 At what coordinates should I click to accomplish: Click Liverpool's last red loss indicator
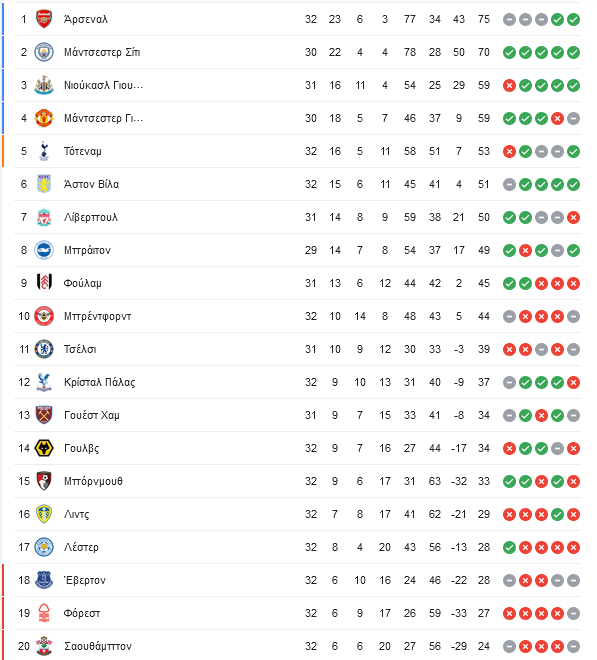coord(573,217)
